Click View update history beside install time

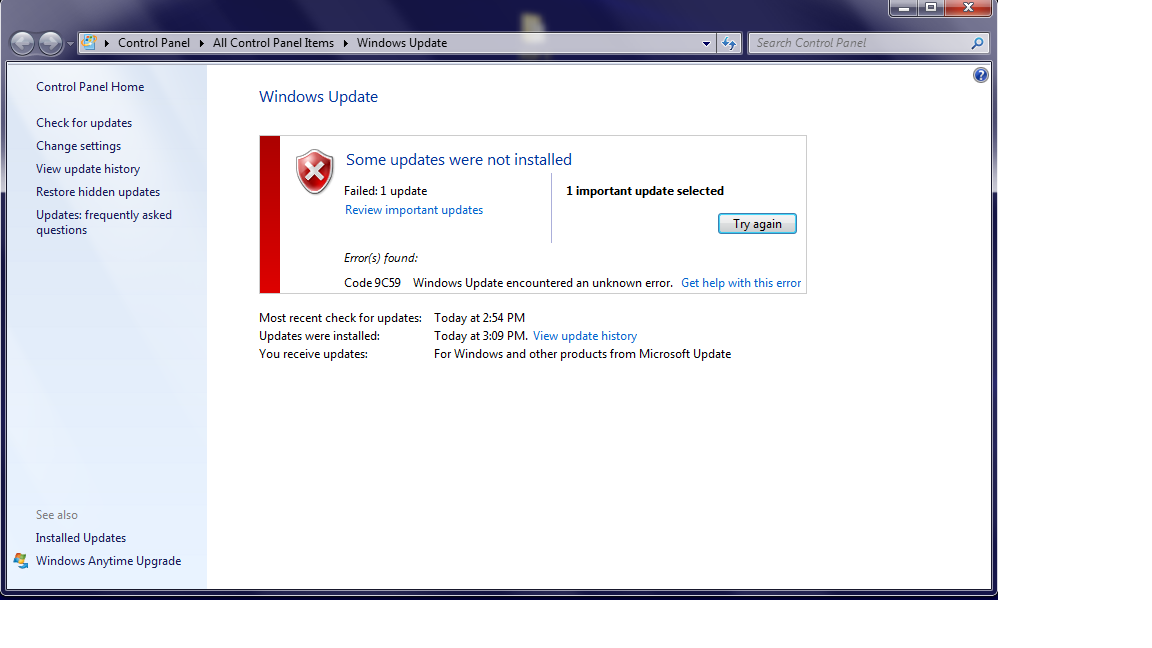585,336
